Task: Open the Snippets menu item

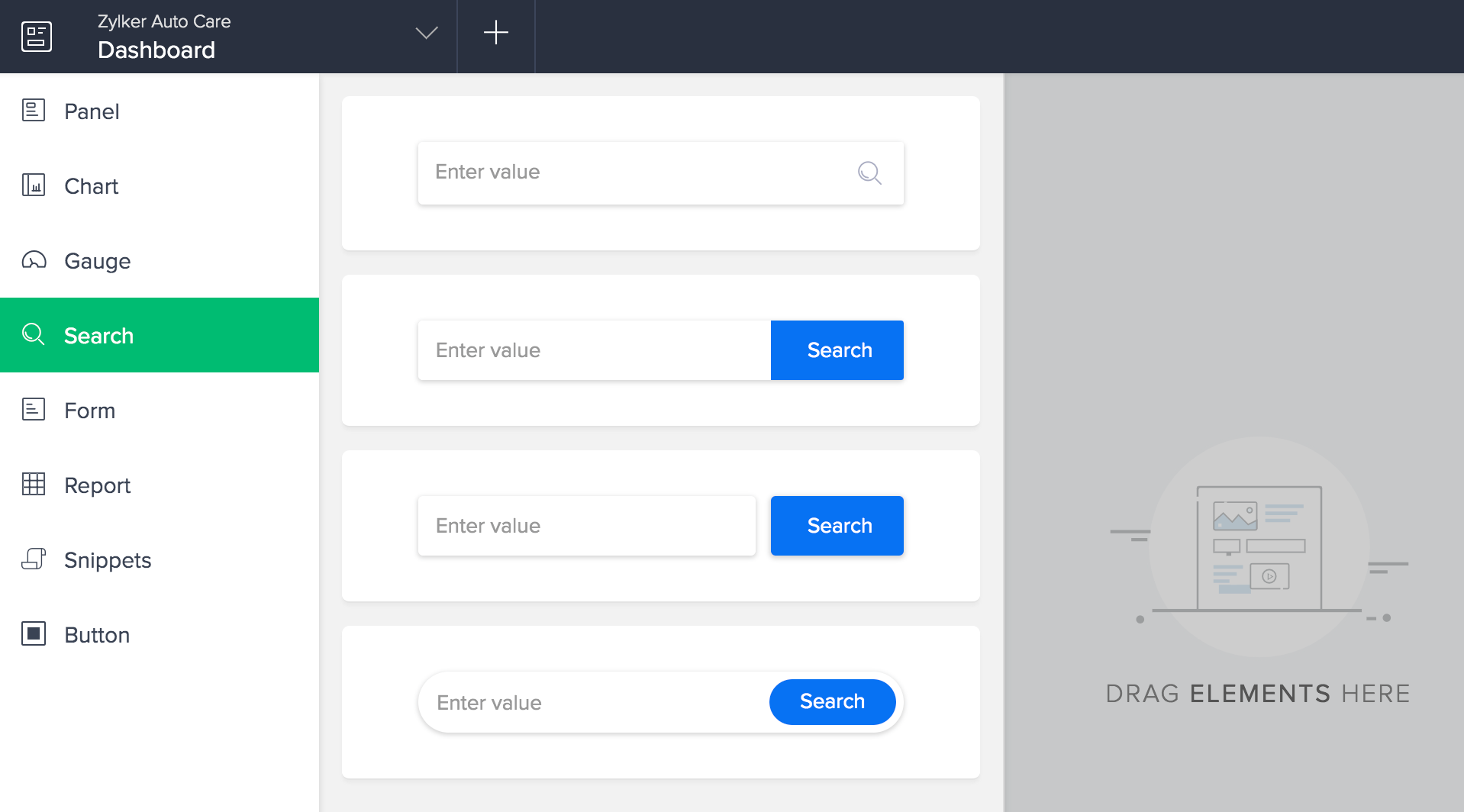Action: (x=108, y=560)
